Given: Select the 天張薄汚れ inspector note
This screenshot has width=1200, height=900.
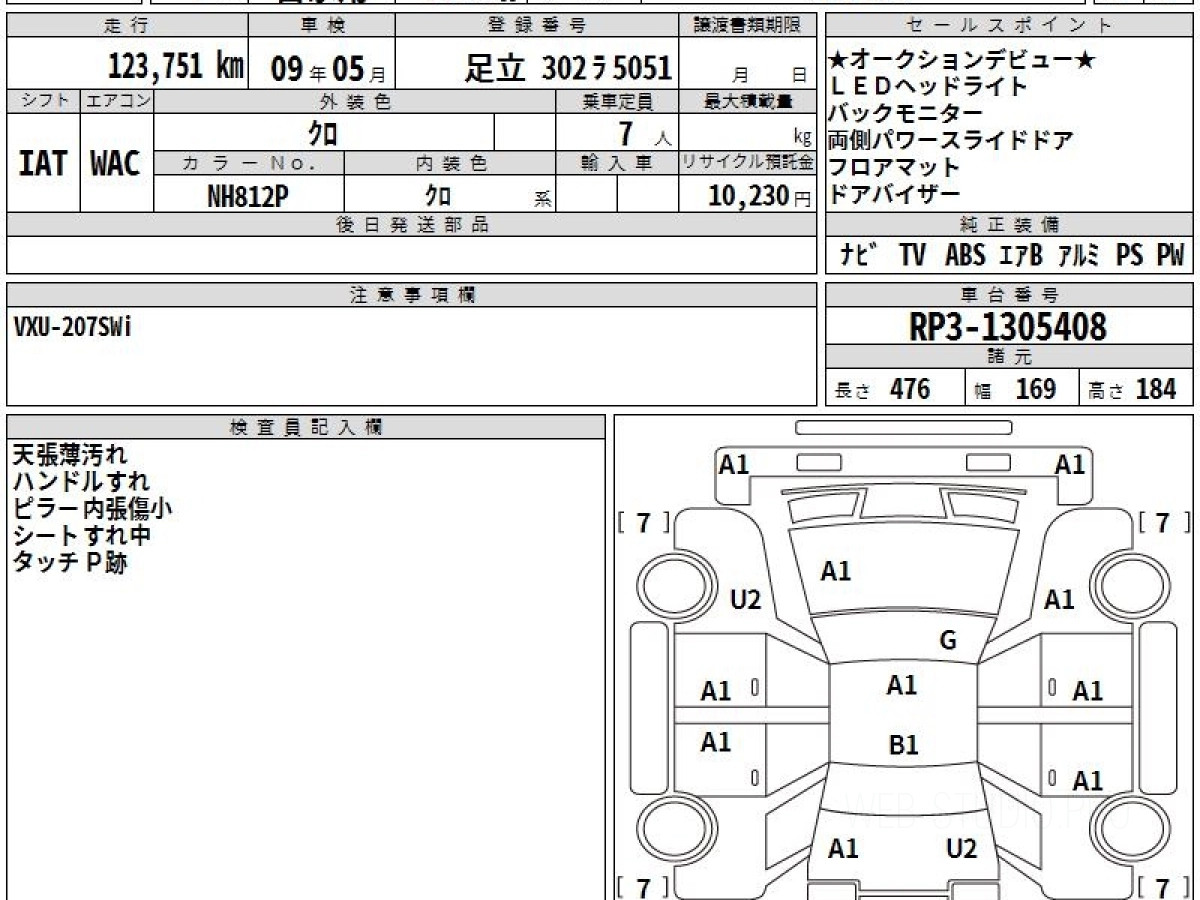Looking at the screenshot, I should click(x=70, y=455).
